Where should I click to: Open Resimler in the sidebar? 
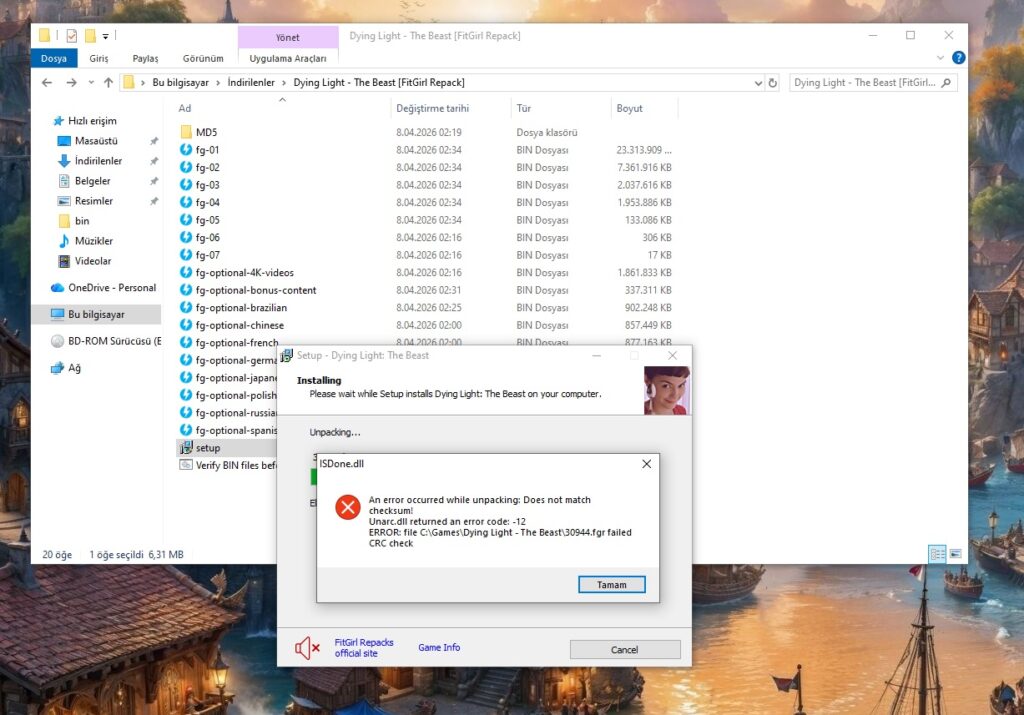coord(86,200)
